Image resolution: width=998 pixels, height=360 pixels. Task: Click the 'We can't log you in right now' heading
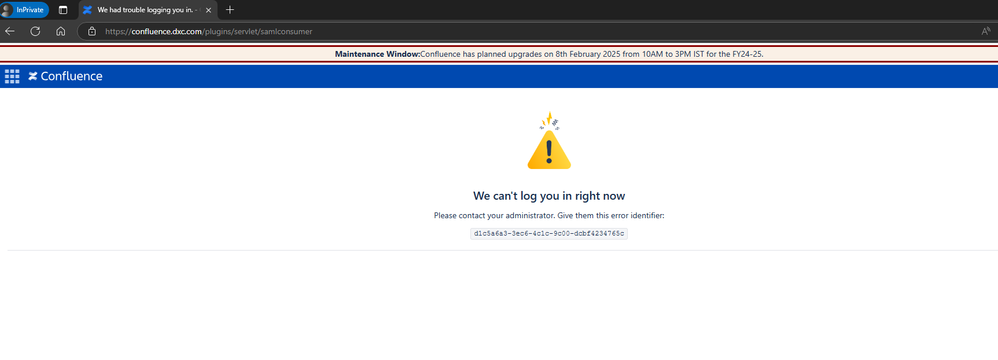point(549,196)
